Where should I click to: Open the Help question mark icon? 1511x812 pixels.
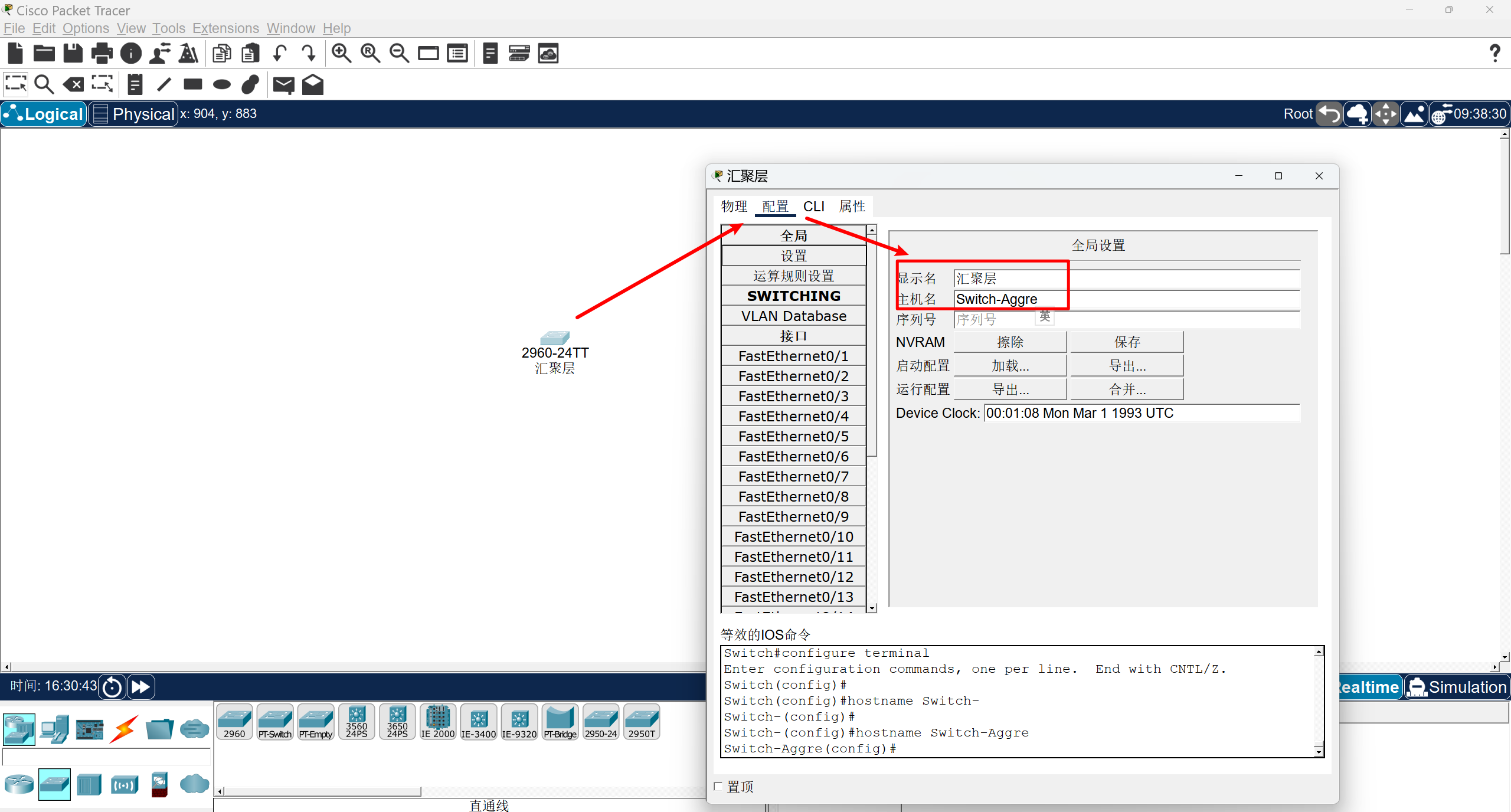1494,54
